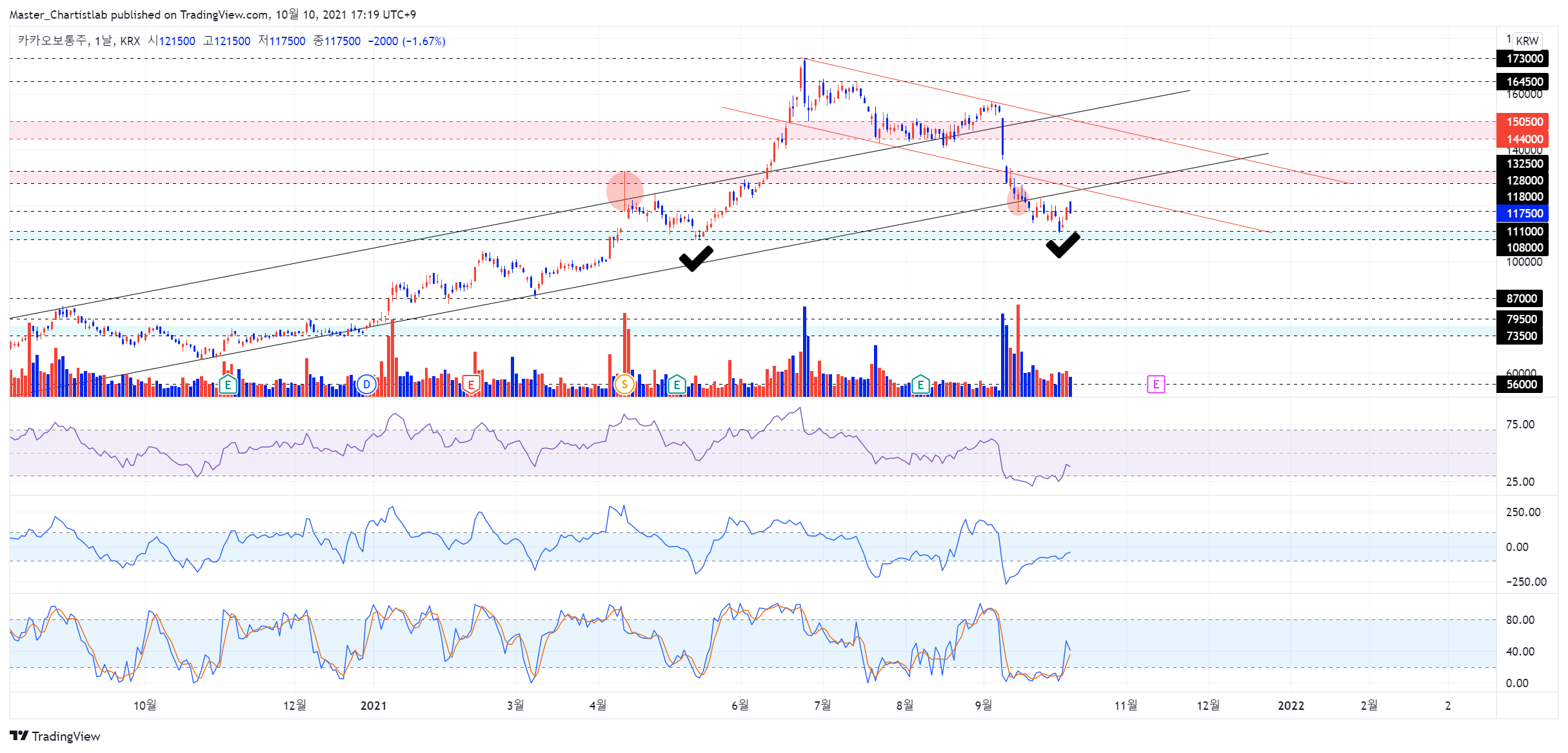The width and height of the screenshot is (1568, 753).
Task: Click the blue D dividend marker
Action: 366,385
